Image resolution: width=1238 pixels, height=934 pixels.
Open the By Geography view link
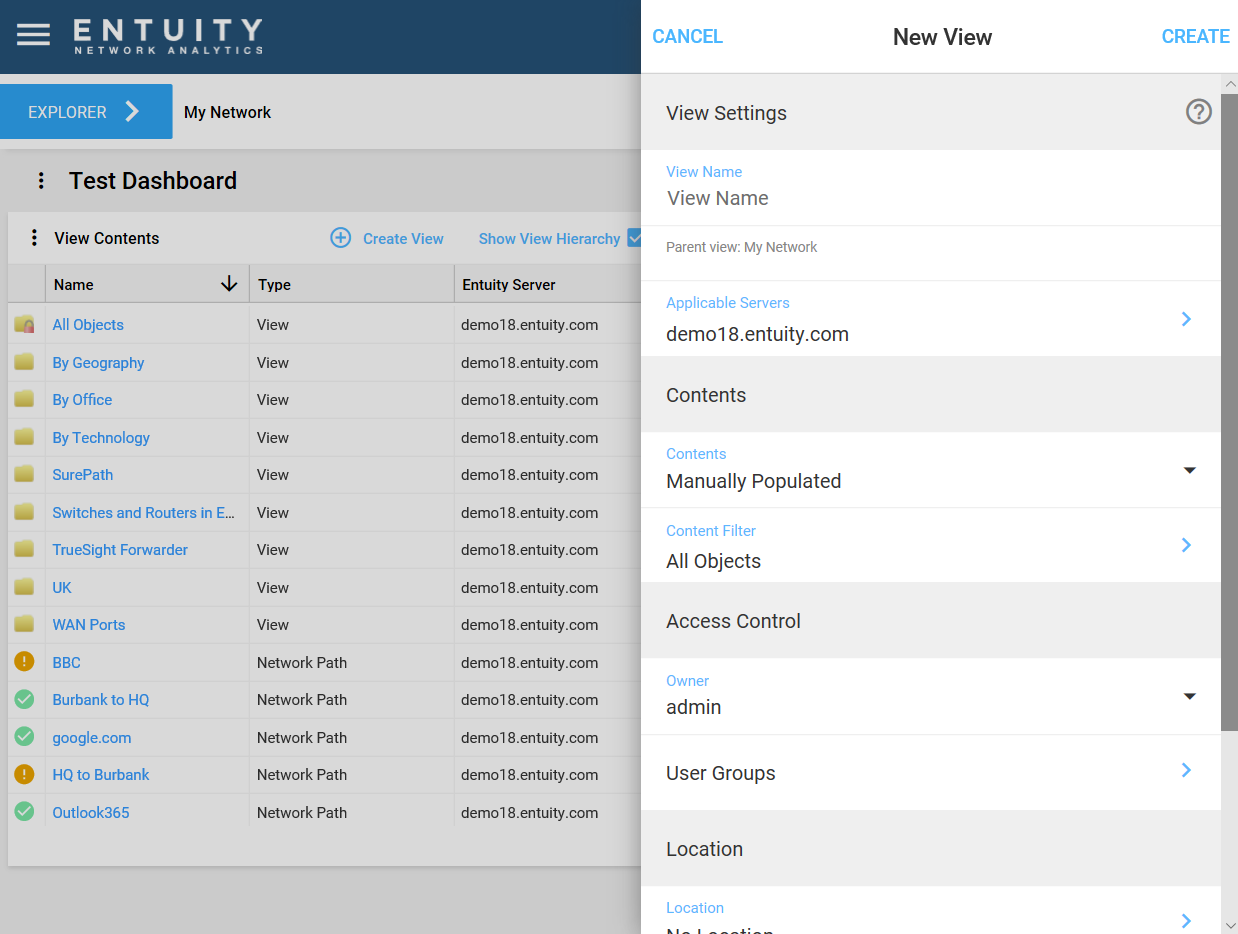pyautogui.click(x=98, y=362)
